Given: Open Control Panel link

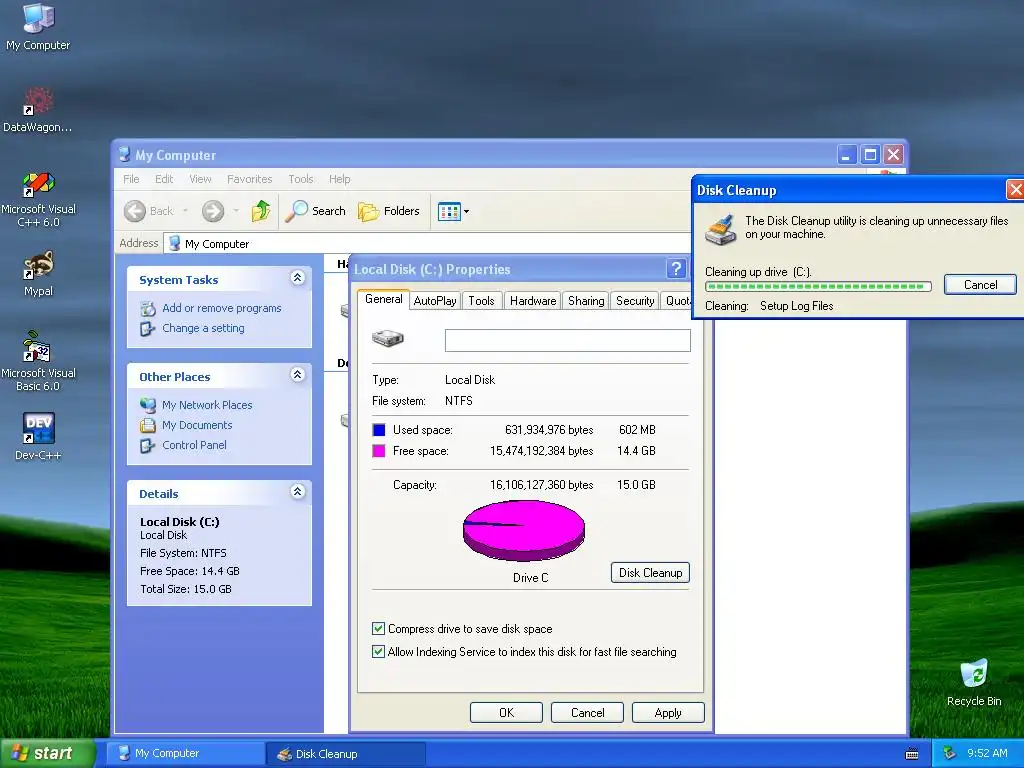Looking at the screenshot, I should (194, 445).
